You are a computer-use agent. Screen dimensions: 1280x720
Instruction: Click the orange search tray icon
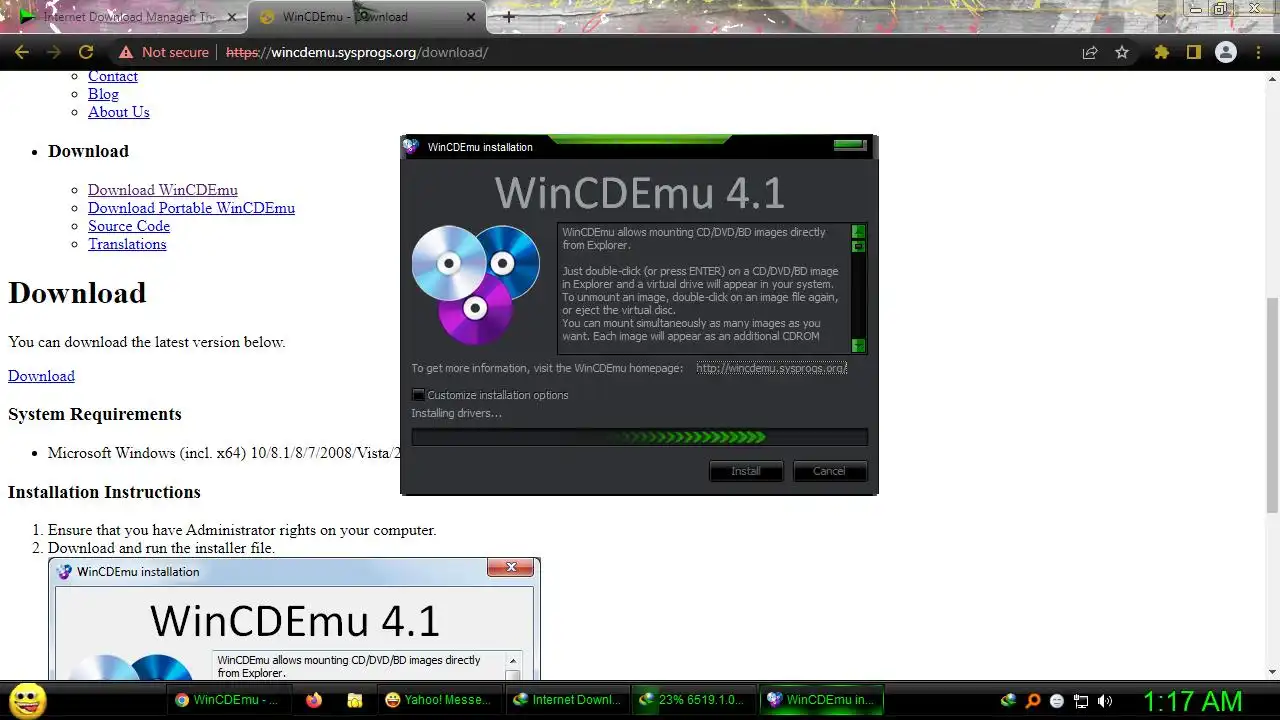1033,701
